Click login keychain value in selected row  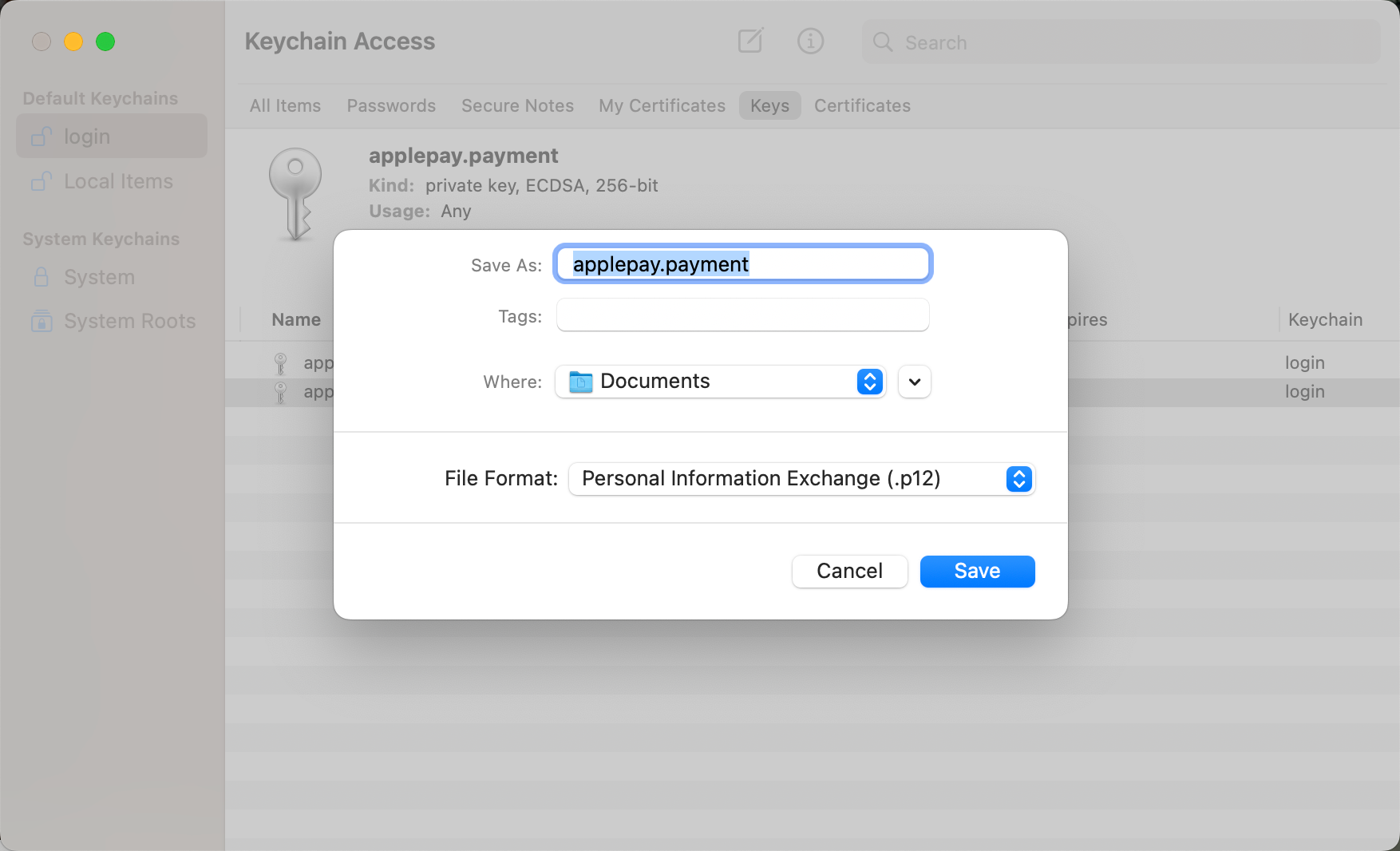[1304, 392]
